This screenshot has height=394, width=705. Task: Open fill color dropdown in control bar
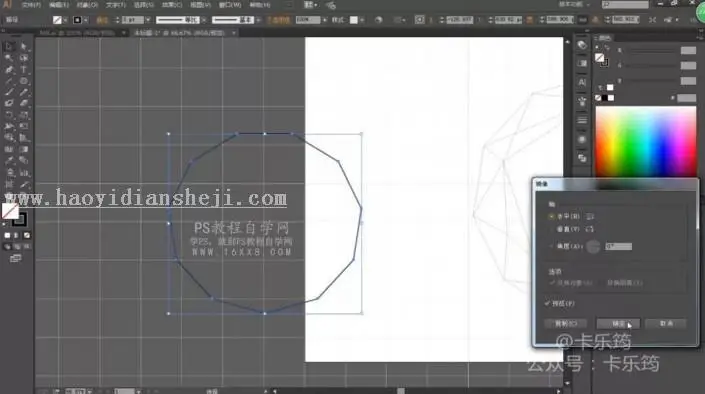pos(65,20)
